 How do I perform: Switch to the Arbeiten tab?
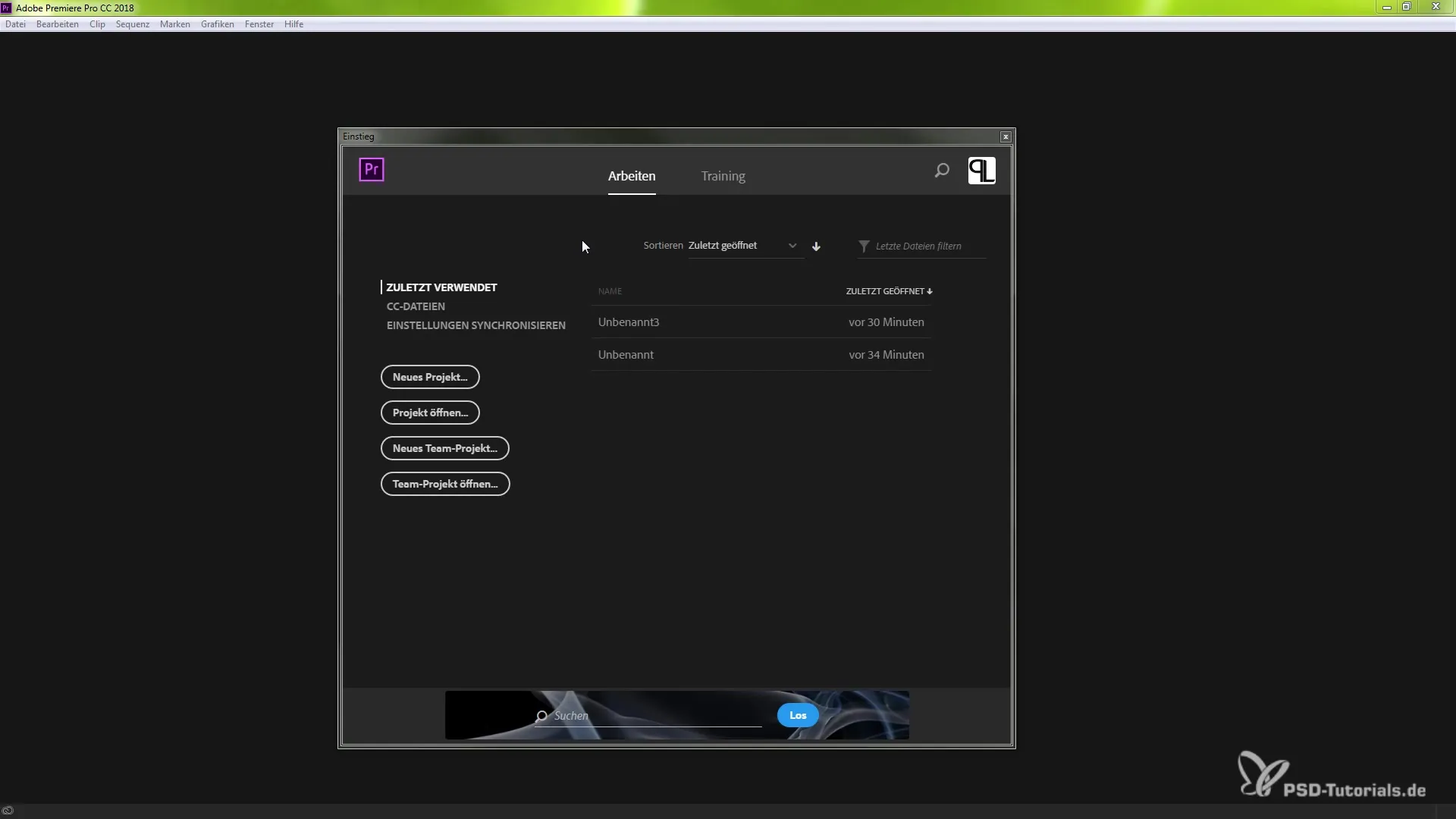[x=632, y=176]
